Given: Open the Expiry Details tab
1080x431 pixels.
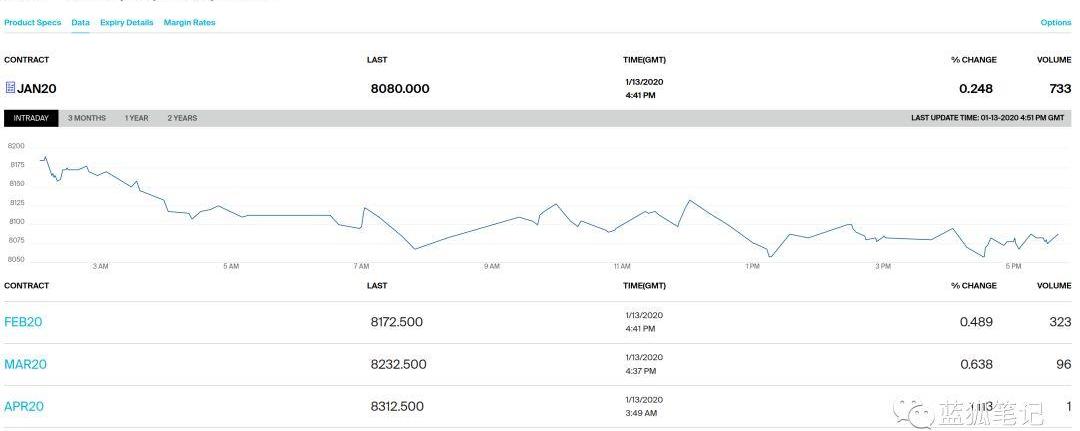Looking at the screenshot, I should (x=126, y=22).
